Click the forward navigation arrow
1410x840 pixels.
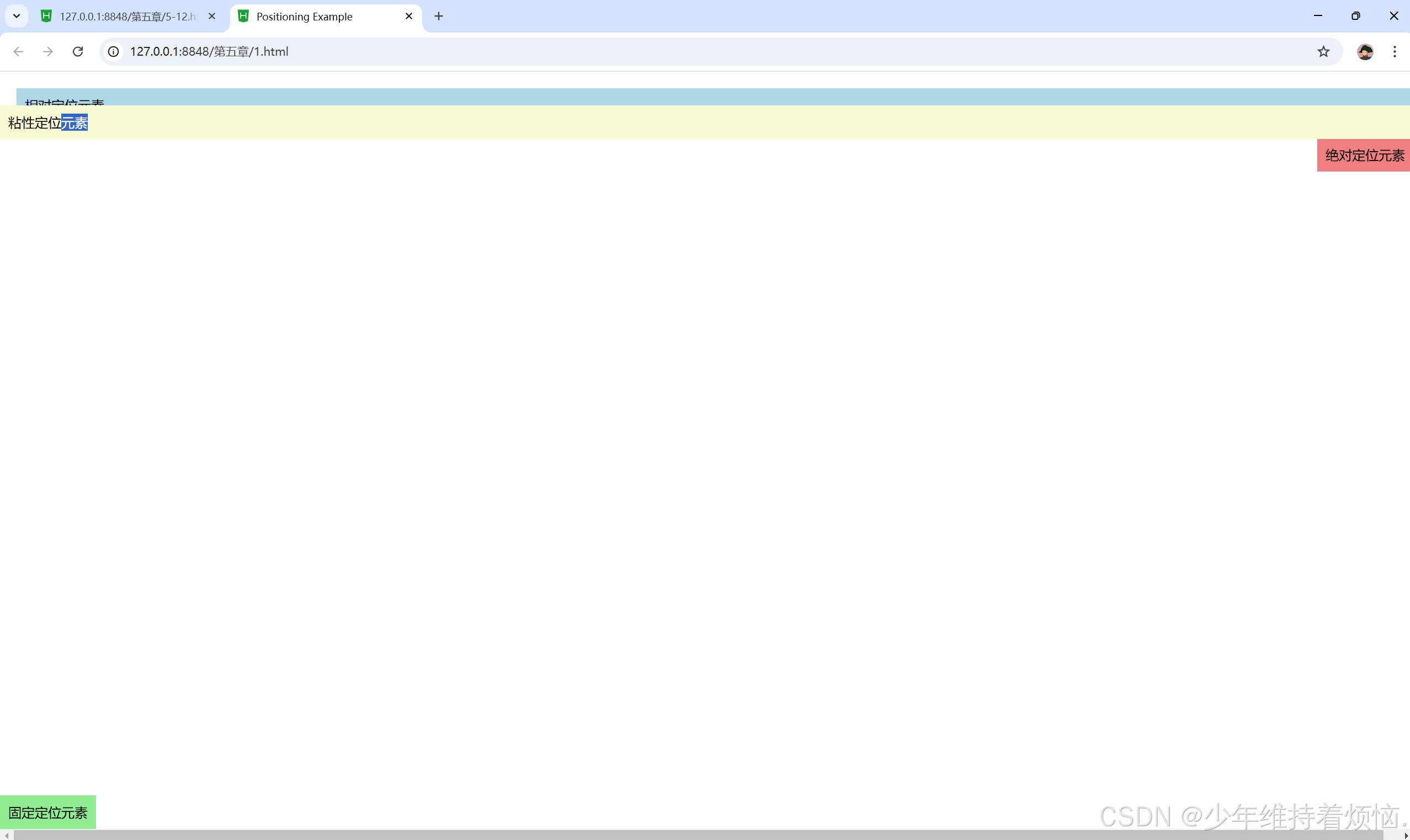48,51
